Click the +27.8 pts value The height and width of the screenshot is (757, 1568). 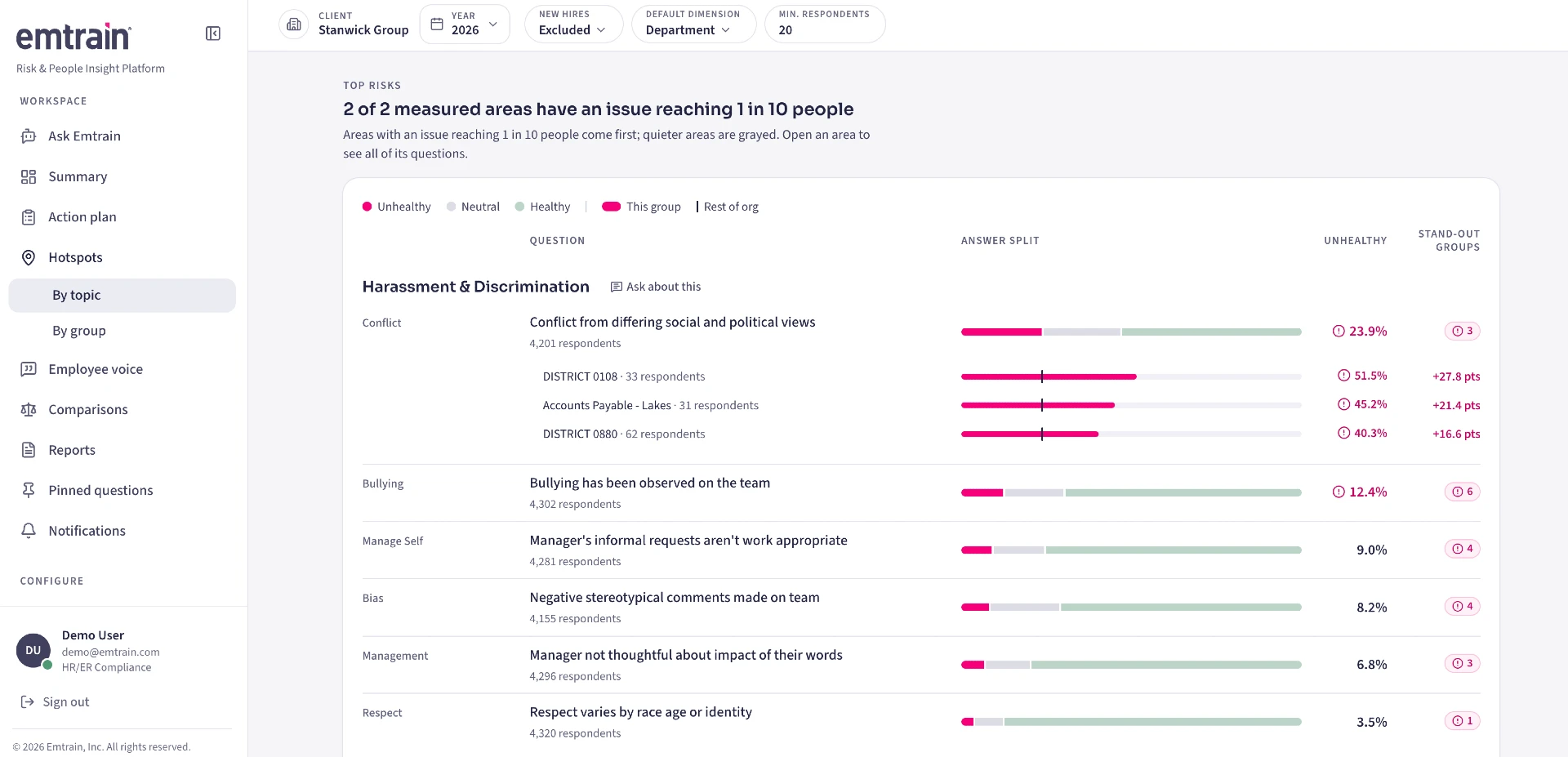pos(1456,376)
